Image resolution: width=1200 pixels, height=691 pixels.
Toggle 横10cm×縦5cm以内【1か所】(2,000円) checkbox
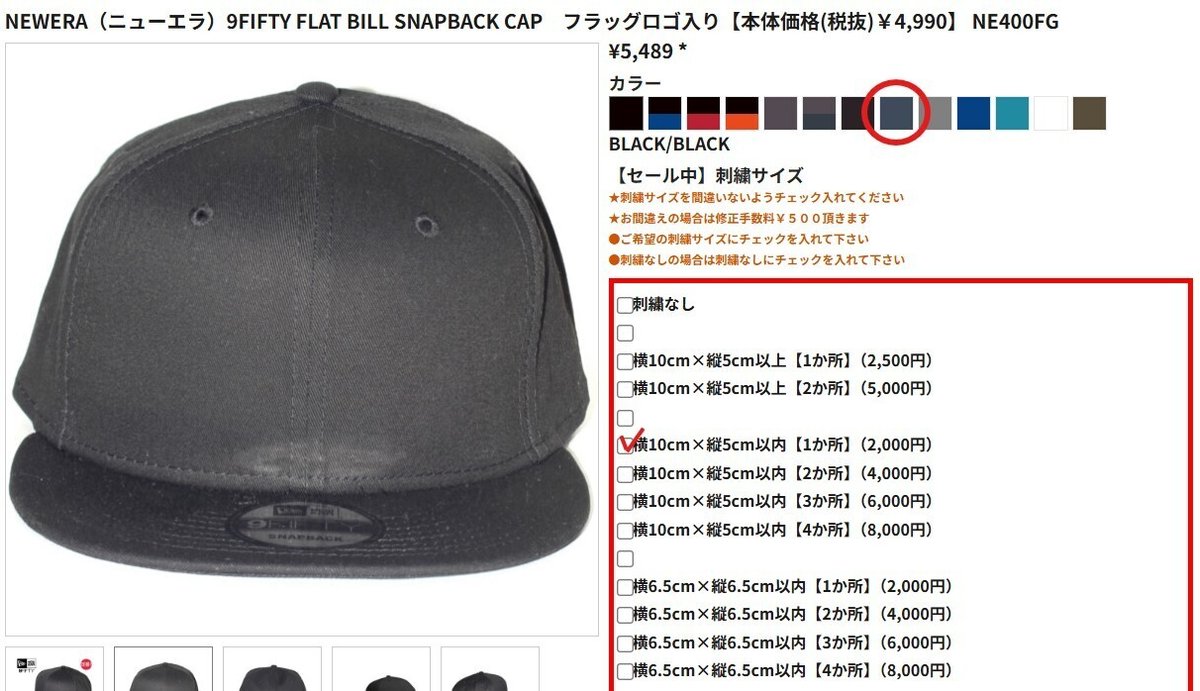pos(625,446)
